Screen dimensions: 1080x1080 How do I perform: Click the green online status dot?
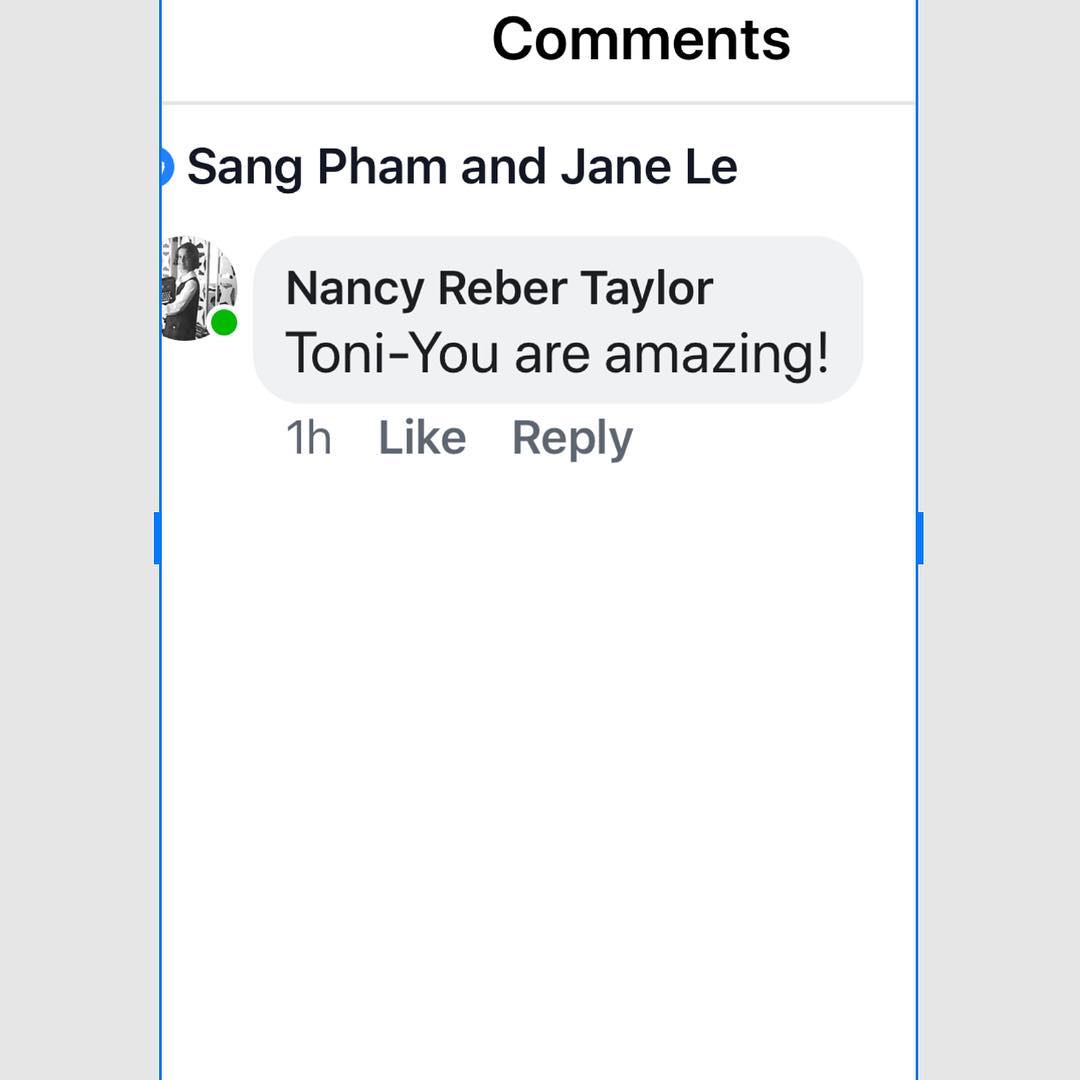point(224,322)
